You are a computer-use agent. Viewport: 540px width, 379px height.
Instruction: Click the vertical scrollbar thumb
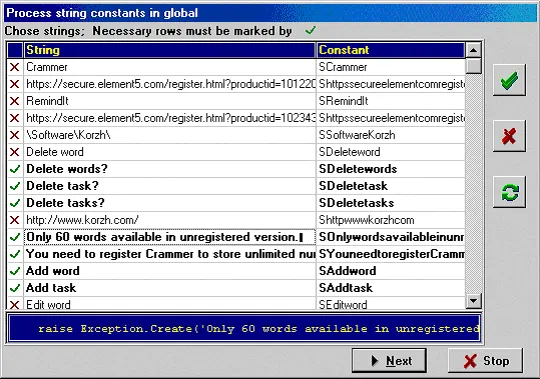(474, 66)
